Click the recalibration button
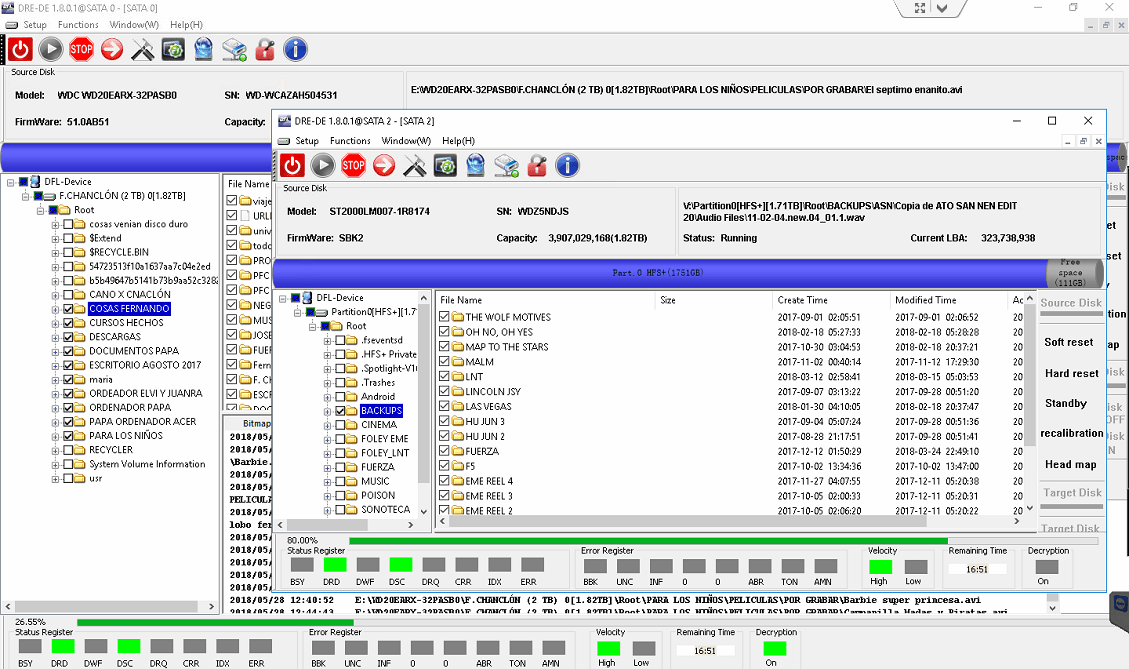 click(1071, 433)
